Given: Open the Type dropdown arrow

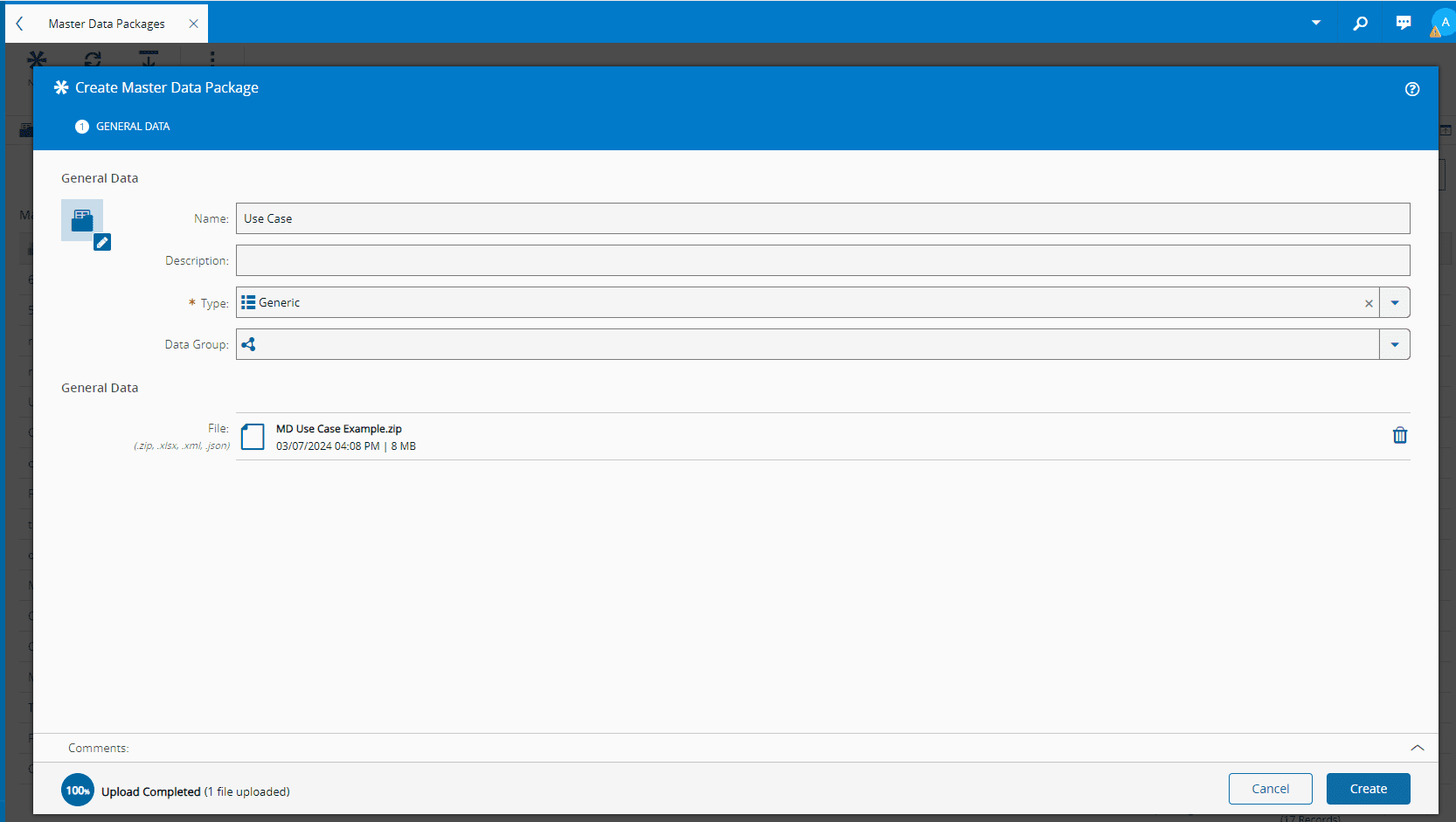Looking at the screenshot, I should pyautogui.click(x=1395, y=302).
